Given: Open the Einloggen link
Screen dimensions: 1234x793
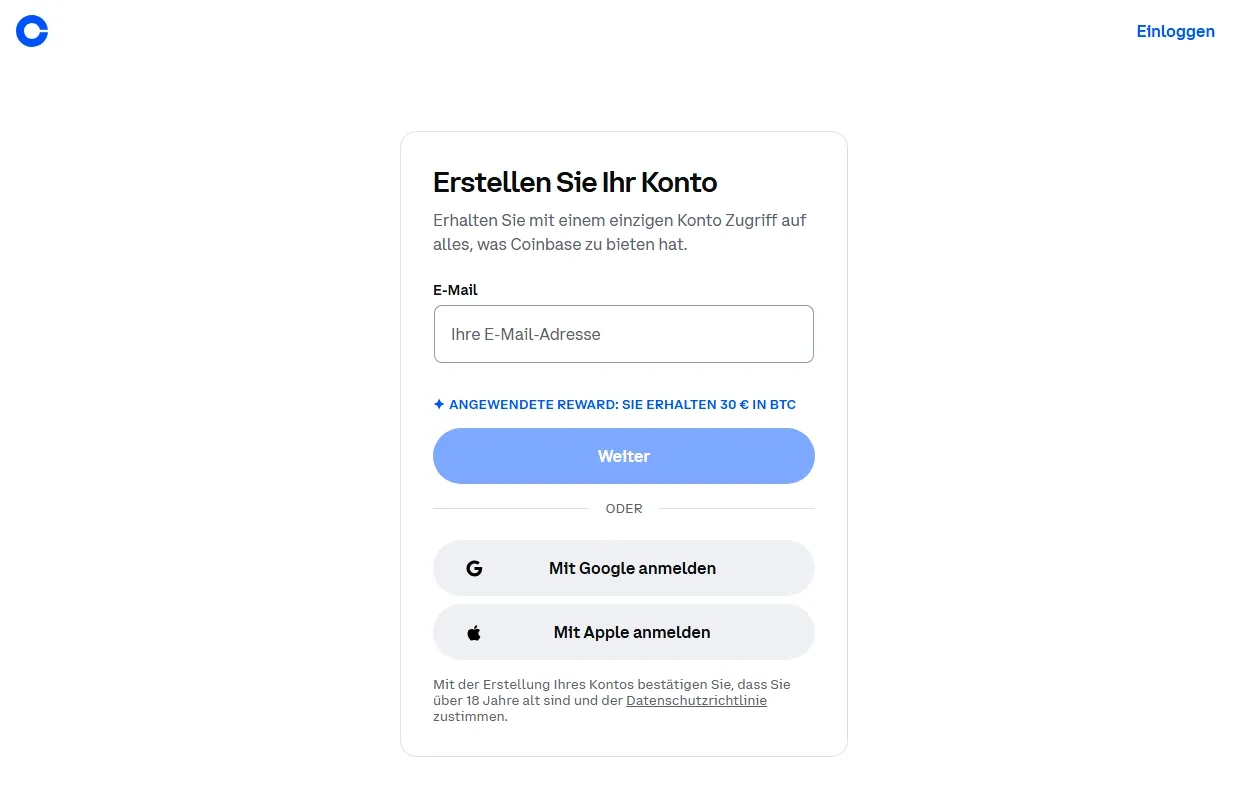Looking at the screenshot, I should click(x=1175, y=31).
